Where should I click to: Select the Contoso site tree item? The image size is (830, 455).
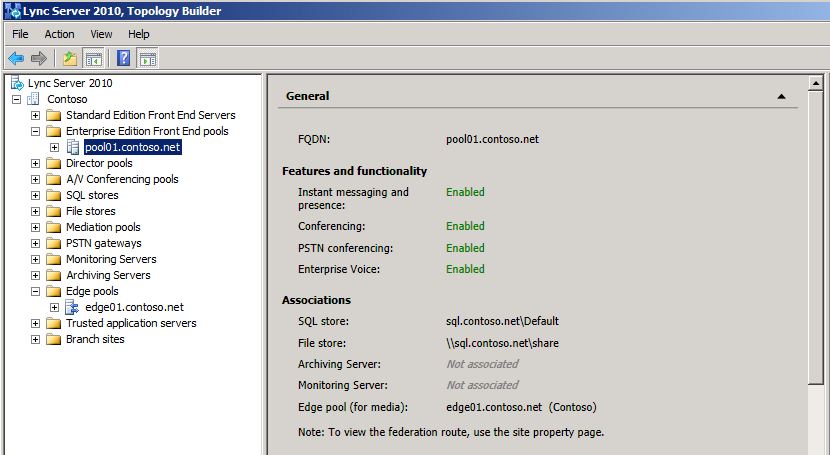pos(67,99)
